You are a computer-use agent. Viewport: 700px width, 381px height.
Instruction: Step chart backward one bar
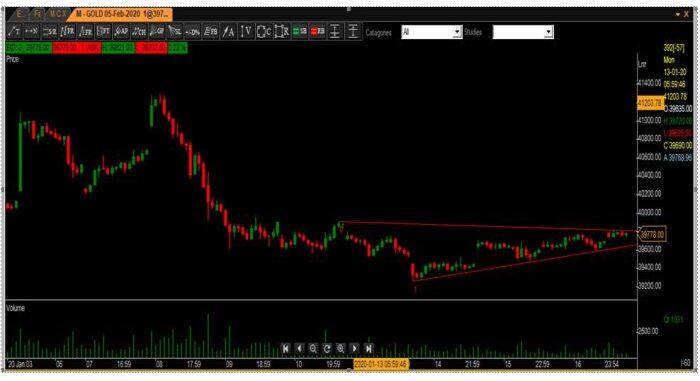point(299,348)
